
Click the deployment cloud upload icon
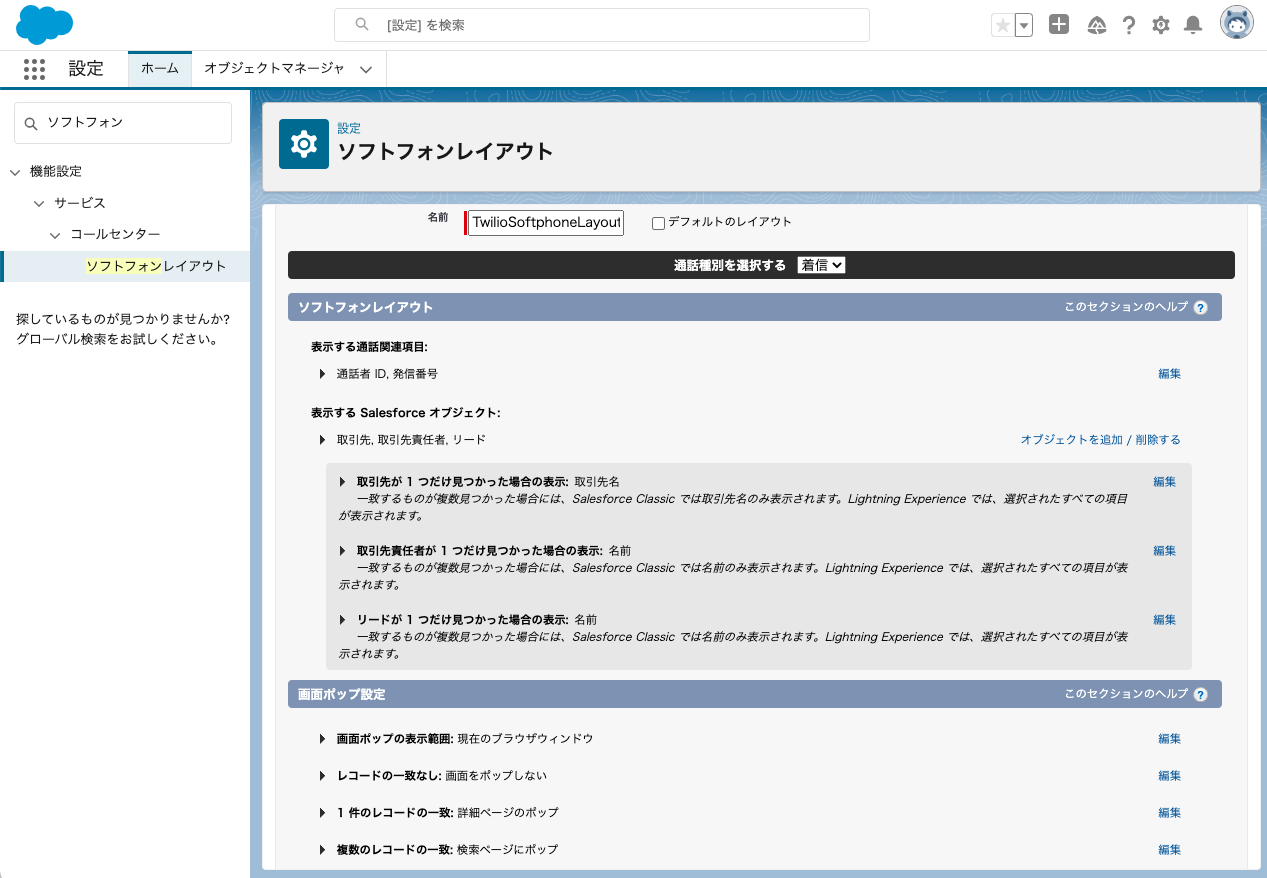1096,24
